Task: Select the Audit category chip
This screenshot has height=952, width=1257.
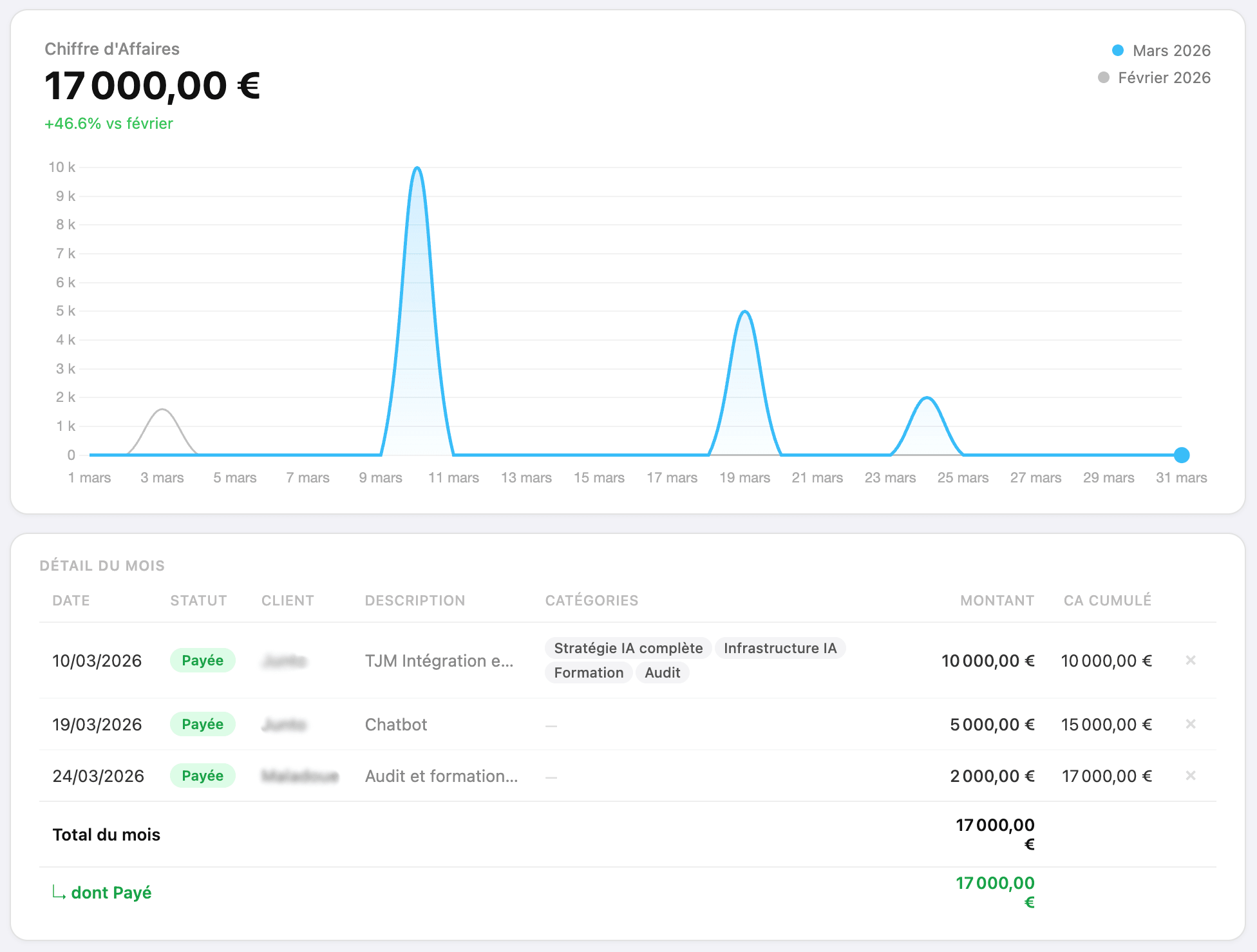Action: (662, 673)
